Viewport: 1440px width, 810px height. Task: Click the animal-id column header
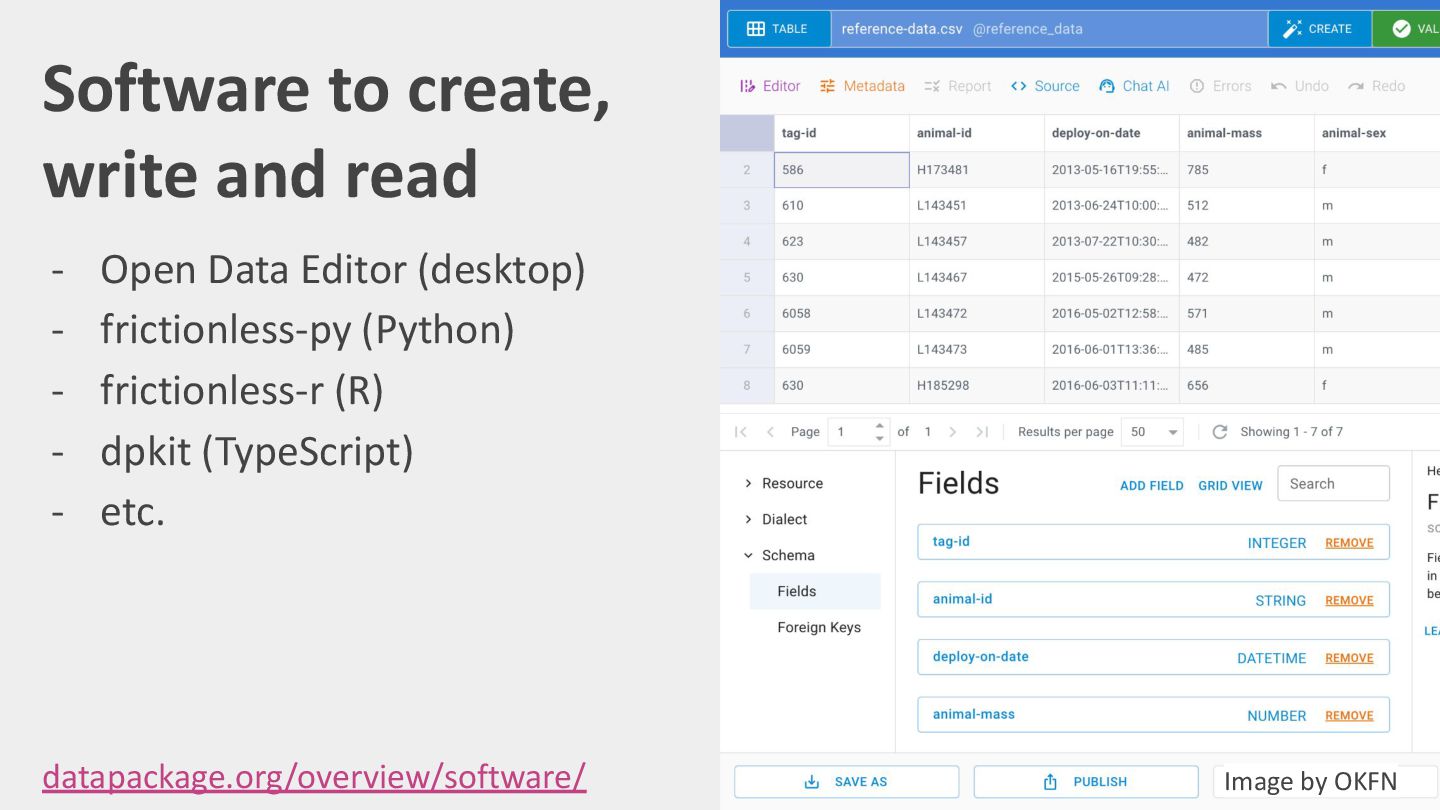pyautogui.click(x=977, y=133)
